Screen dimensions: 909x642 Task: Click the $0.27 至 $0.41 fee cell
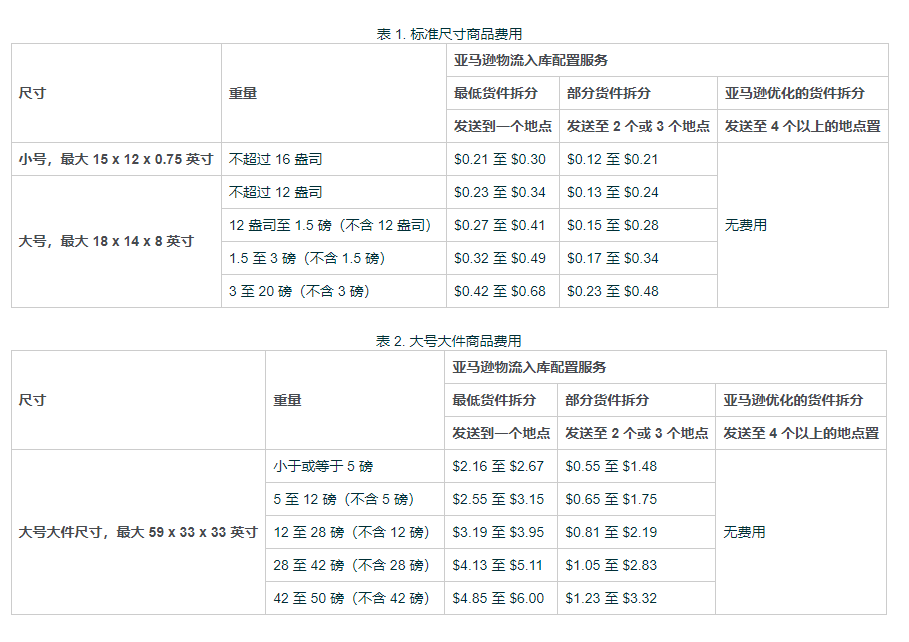(x=500, y=226)
